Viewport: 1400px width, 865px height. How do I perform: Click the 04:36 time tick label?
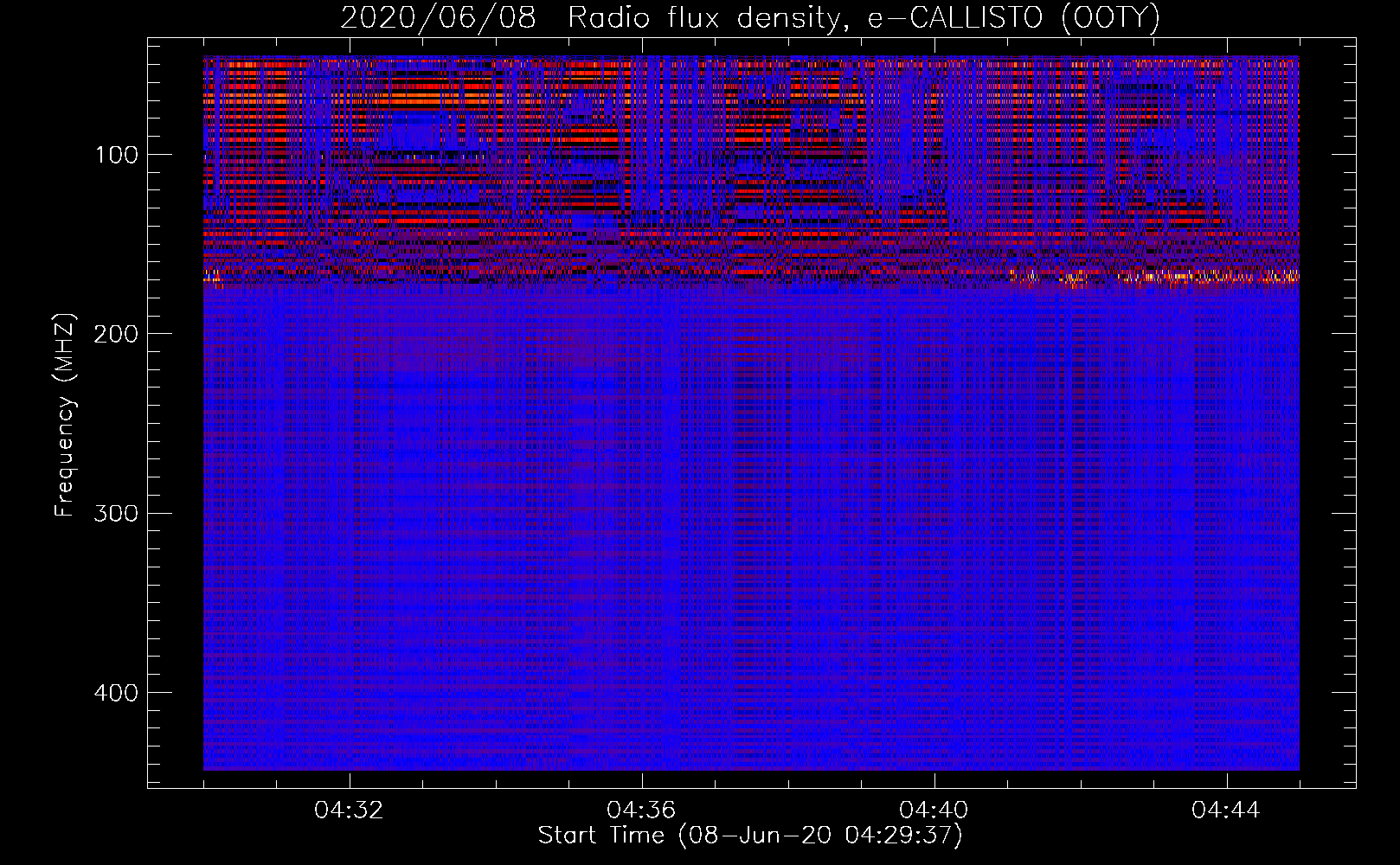coord(642,811)
